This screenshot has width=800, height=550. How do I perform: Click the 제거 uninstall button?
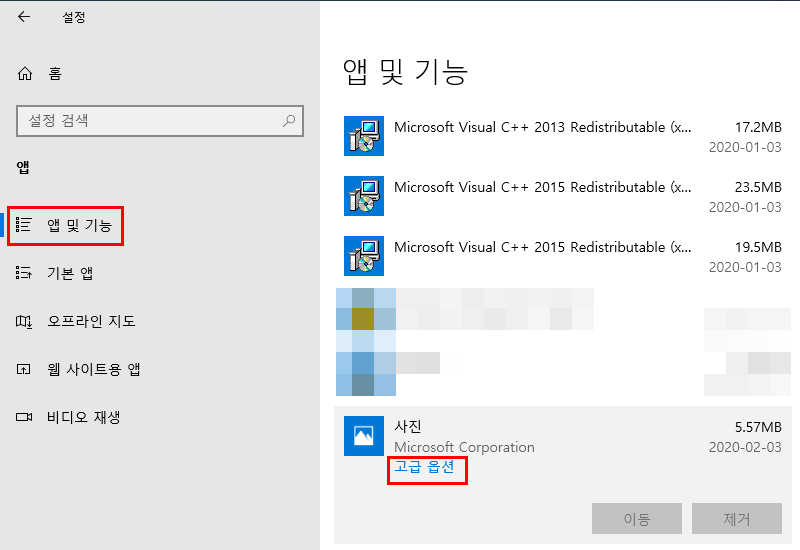[x=737, y=518]
